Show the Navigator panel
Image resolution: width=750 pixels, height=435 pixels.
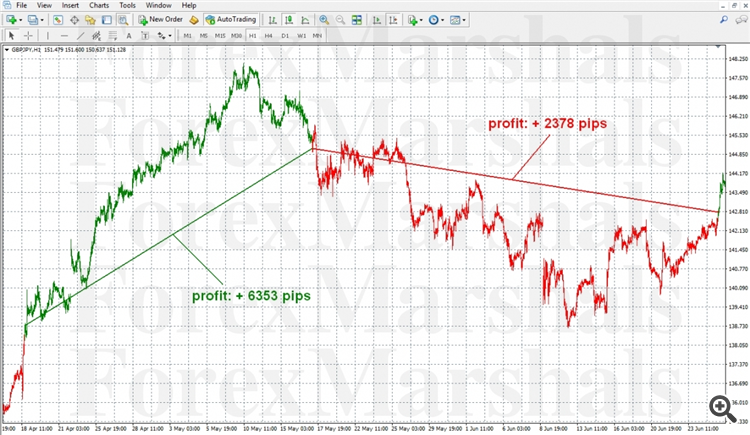tap(90, 20)
